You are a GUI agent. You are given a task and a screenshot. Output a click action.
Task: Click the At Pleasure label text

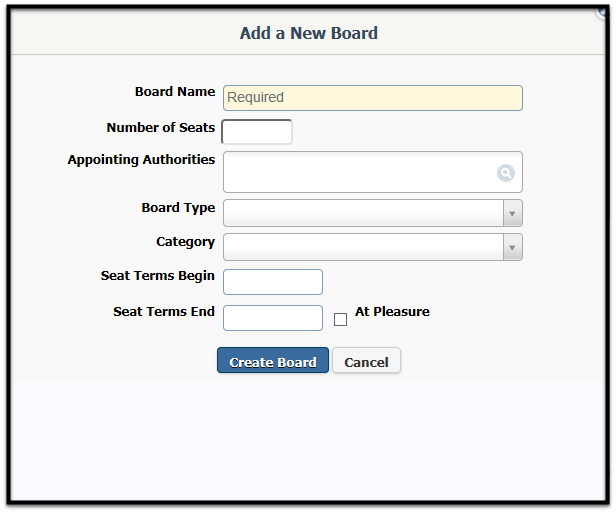click(392, 311)
